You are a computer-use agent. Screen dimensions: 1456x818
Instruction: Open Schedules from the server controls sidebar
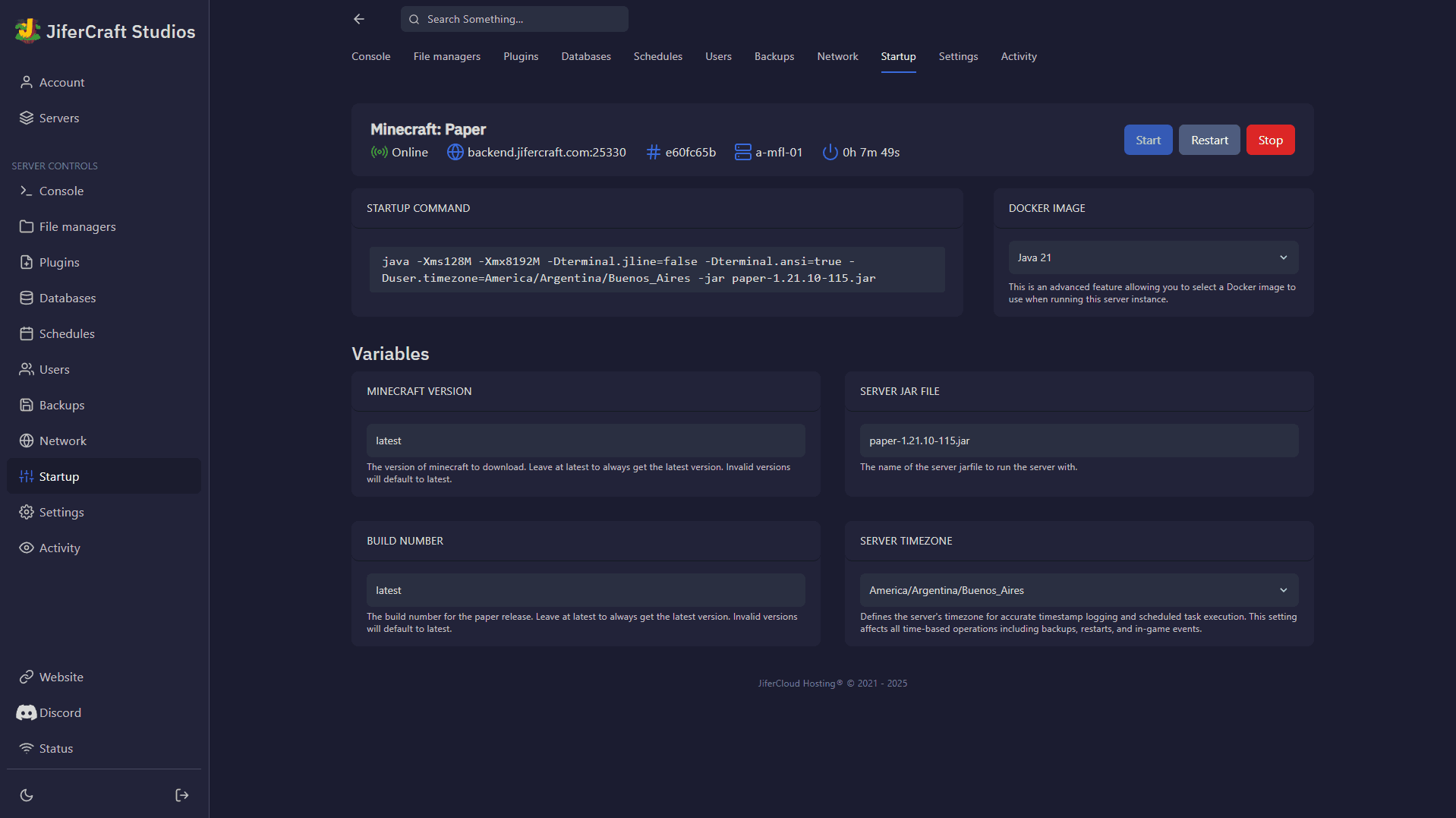27,333
